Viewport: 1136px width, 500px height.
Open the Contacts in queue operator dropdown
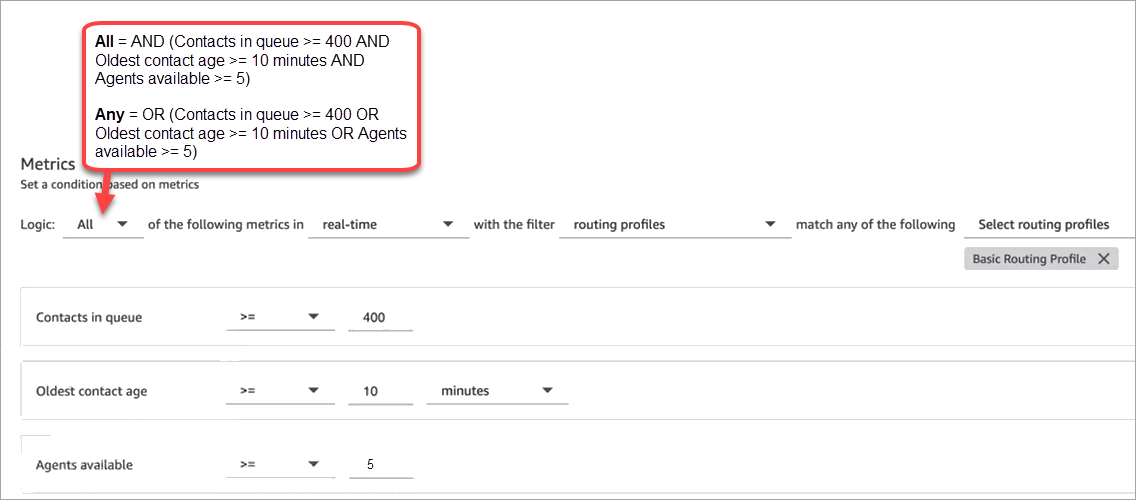[281, 318]
